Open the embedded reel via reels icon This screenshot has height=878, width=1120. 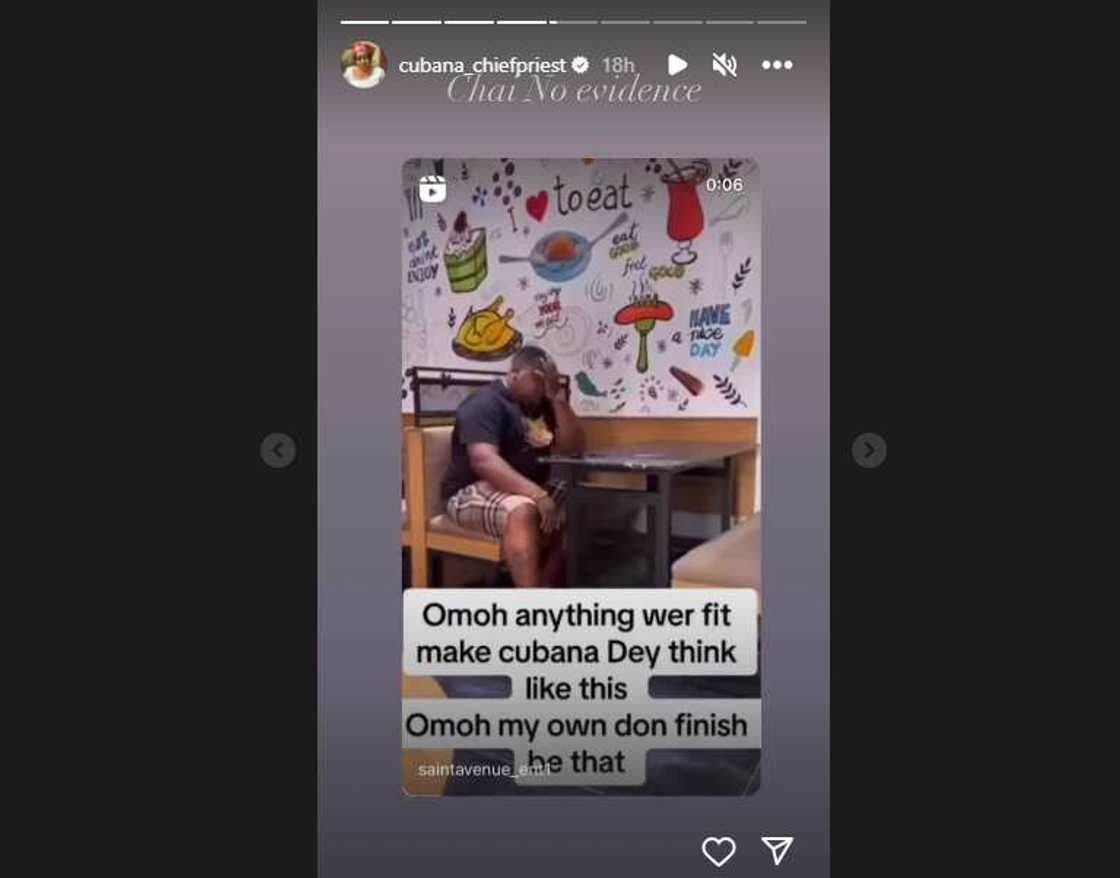coord(432,189)
